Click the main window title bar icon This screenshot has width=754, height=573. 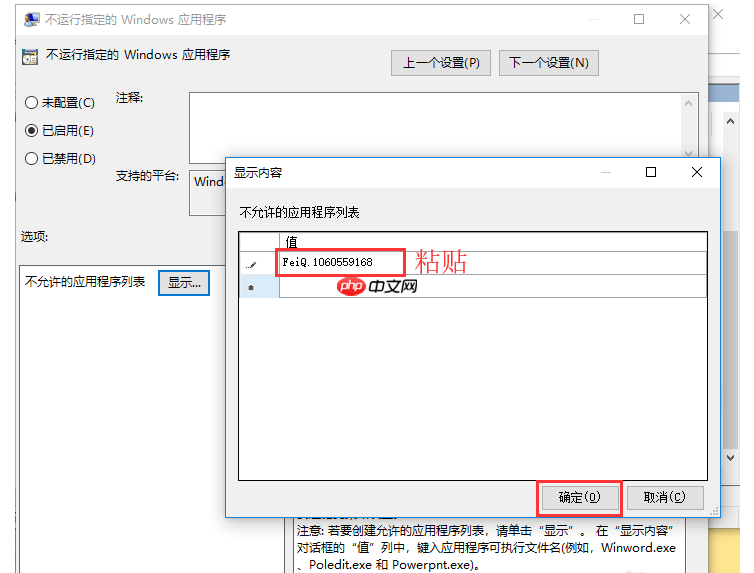click(32, 19)
